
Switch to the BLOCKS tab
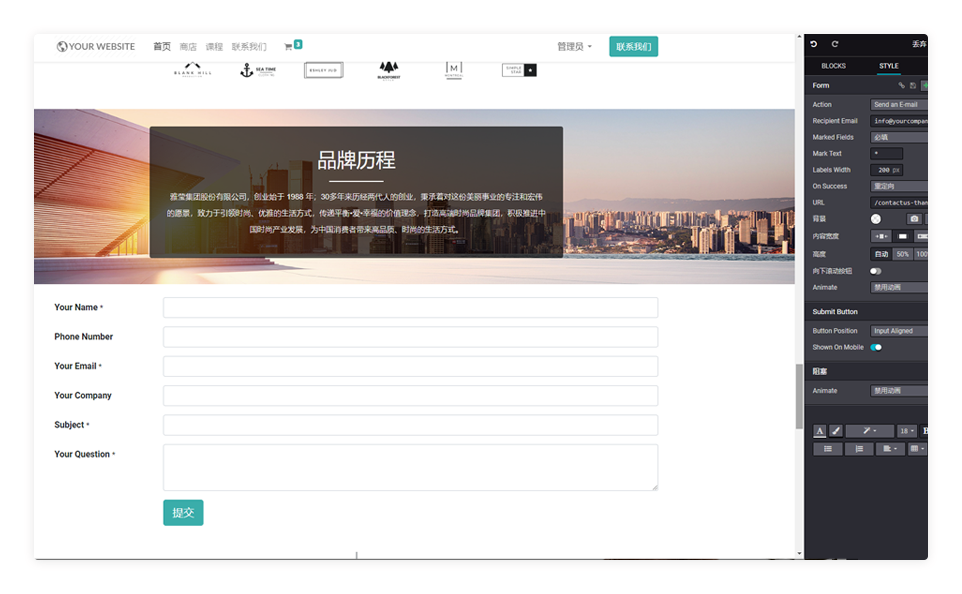tap(833, 66)
